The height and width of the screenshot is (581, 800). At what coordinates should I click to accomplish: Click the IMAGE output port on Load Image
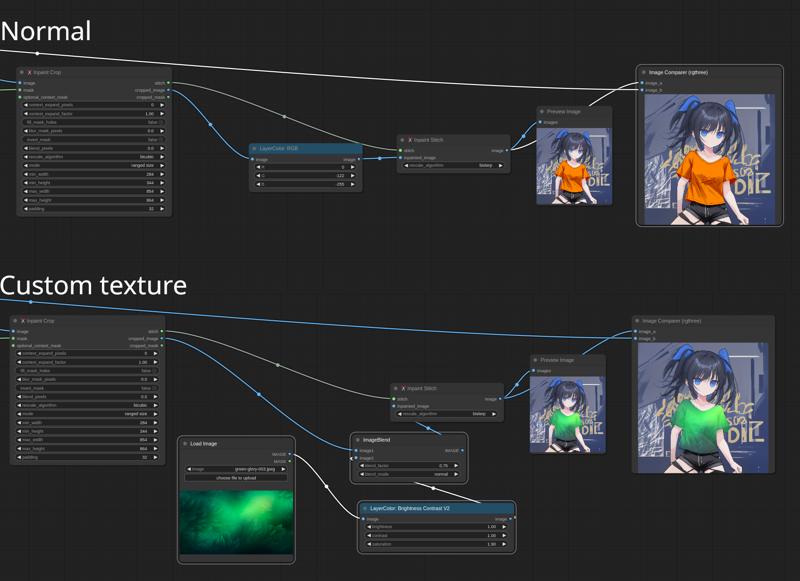[290, 454]
